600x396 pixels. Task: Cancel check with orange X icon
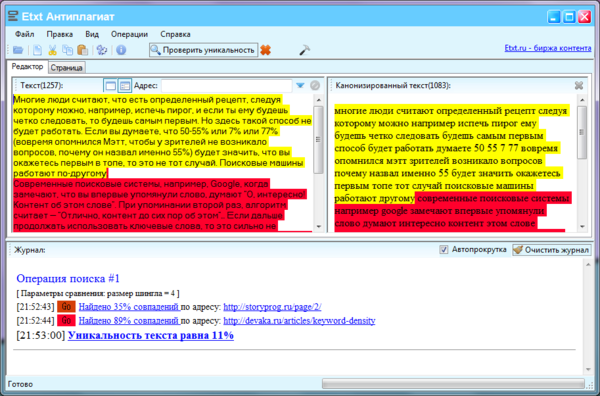(x=266, y=50)
